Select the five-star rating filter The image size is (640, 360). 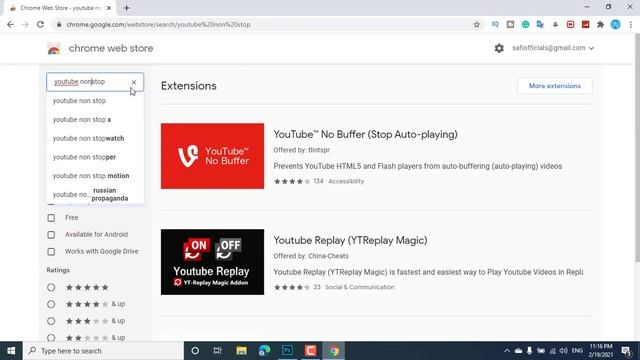click(x=51, y=287)
